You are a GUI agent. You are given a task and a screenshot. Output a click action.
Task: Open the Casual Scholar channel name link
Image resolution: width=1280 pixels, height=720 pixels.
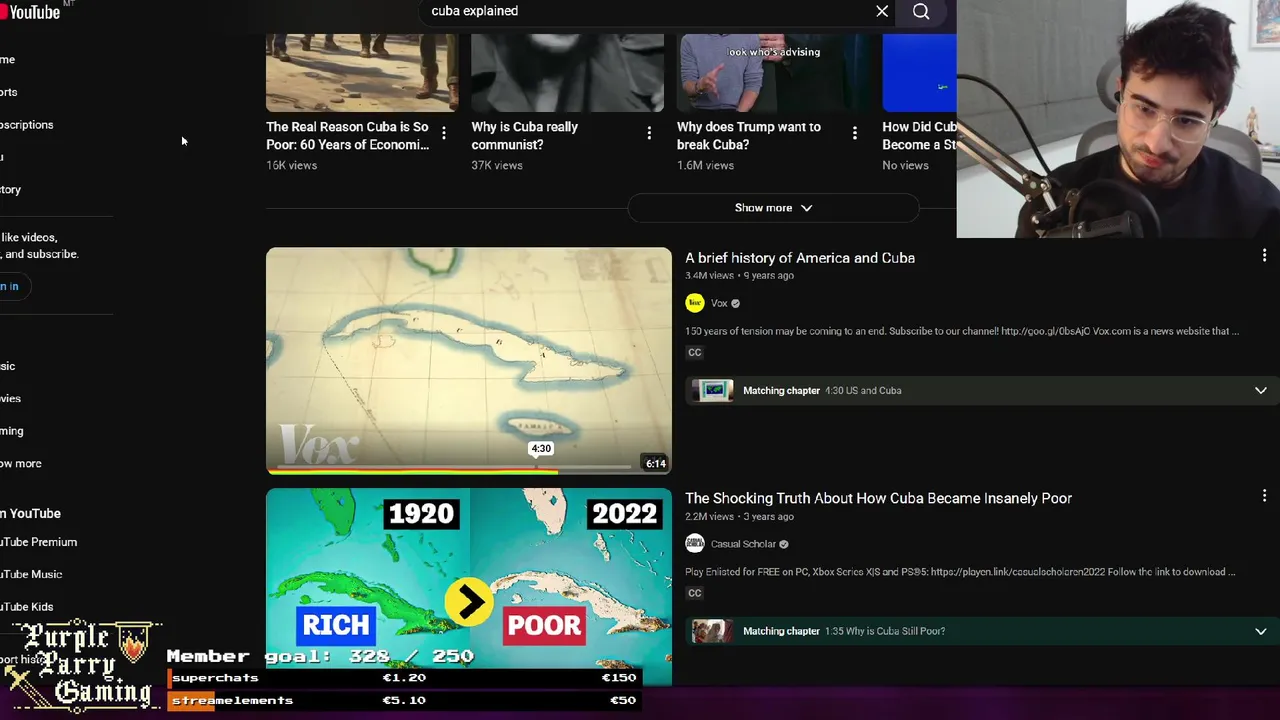[x=743, y=544]
